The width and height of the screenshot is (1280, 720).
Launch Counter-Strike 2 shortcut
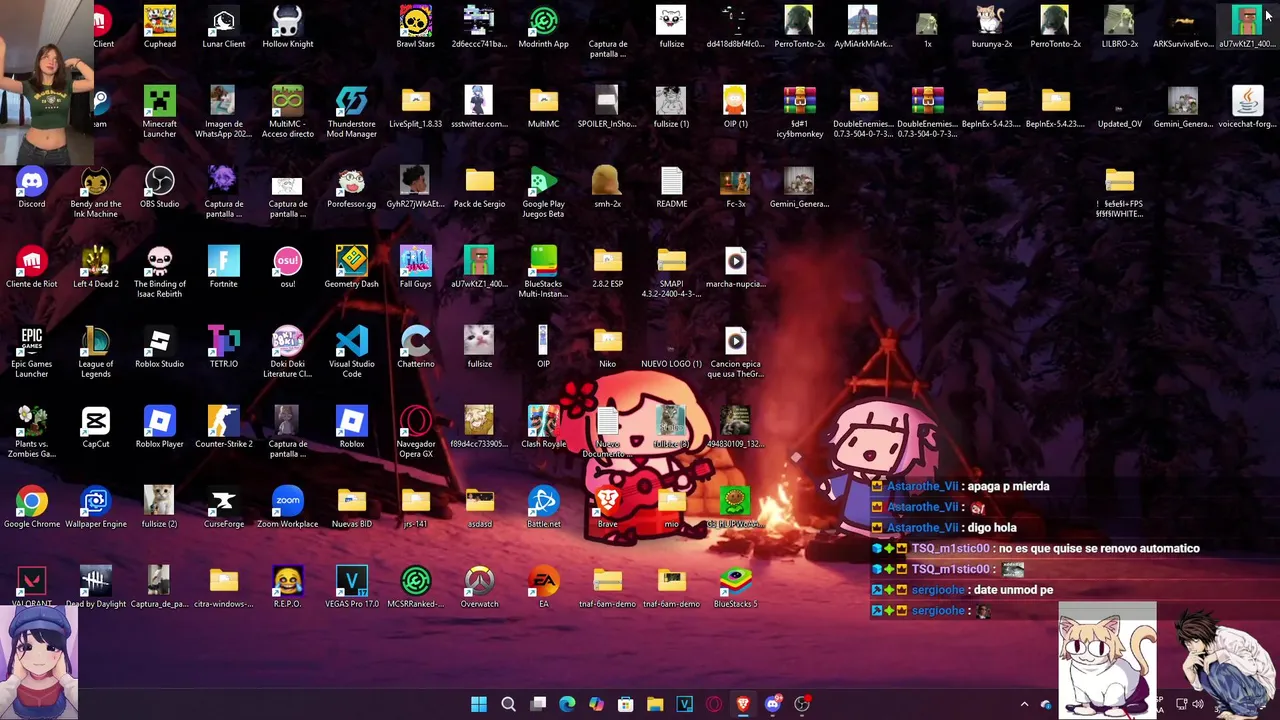click(x=224, y=427)
